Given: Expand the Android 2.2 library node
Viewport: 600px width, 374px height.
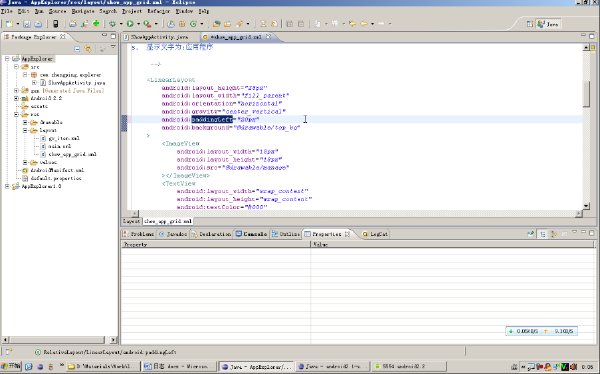Looking at the screenshot, I should tap(16, 98).
